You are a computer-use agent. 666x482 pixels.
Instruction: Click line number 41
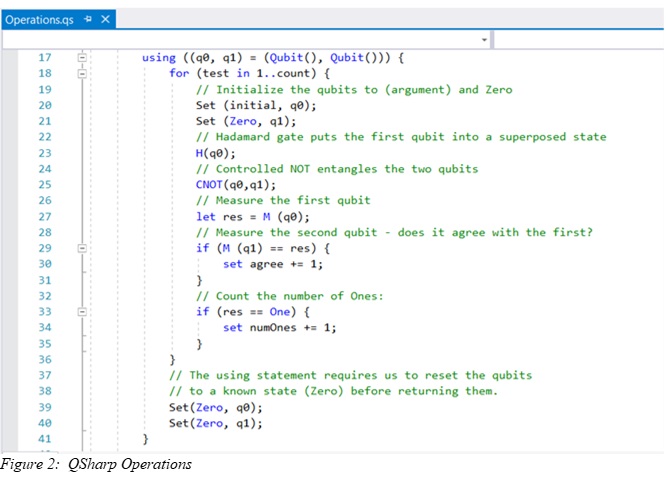(45, 439)
